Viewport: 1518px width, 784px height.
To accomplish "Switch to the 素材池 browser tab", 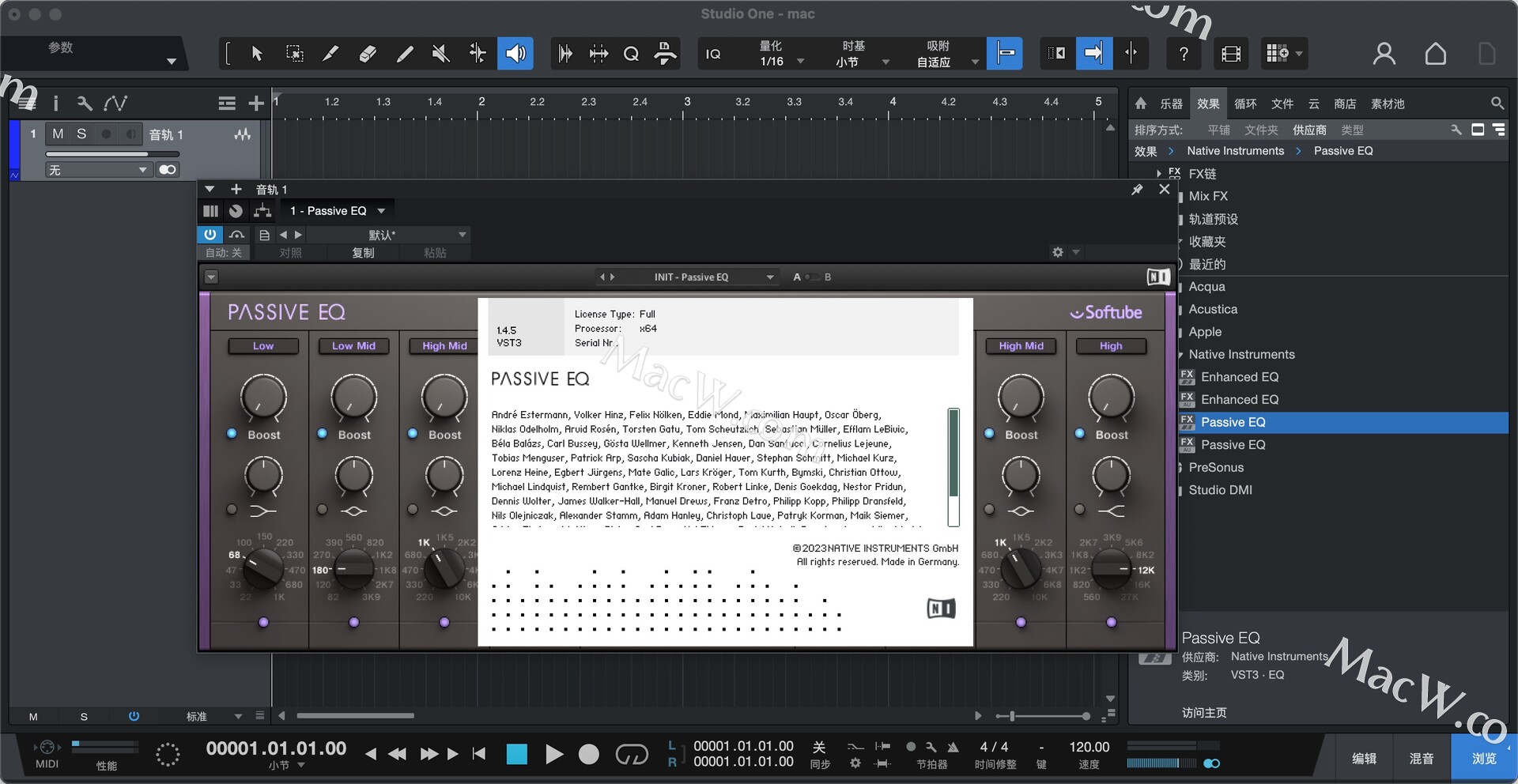I will click(1388, 104).
